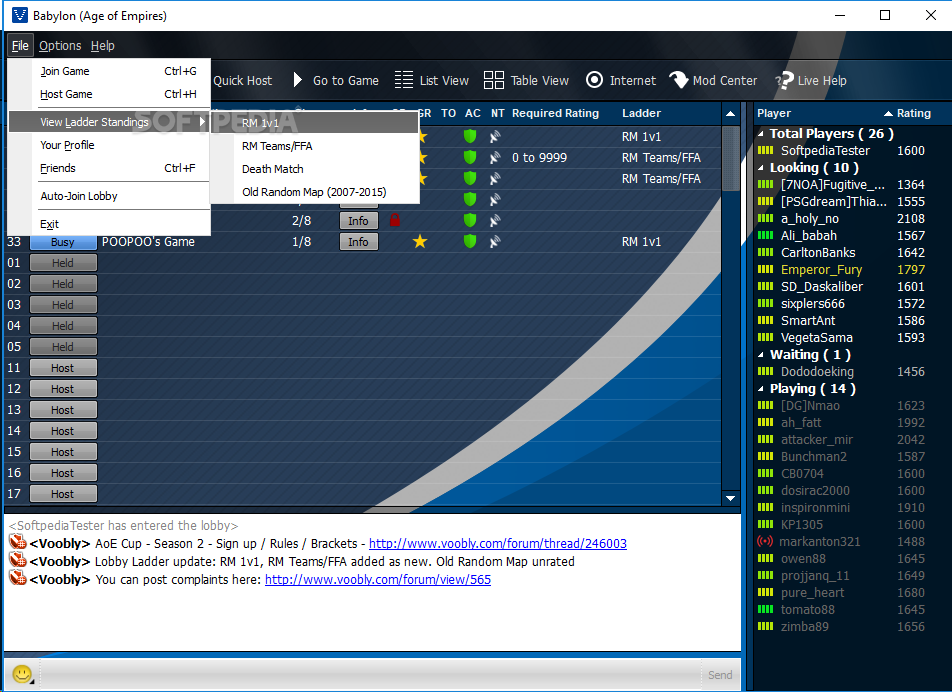Choose Auto-Join Lobby menu entry

(x=110, y=196)
